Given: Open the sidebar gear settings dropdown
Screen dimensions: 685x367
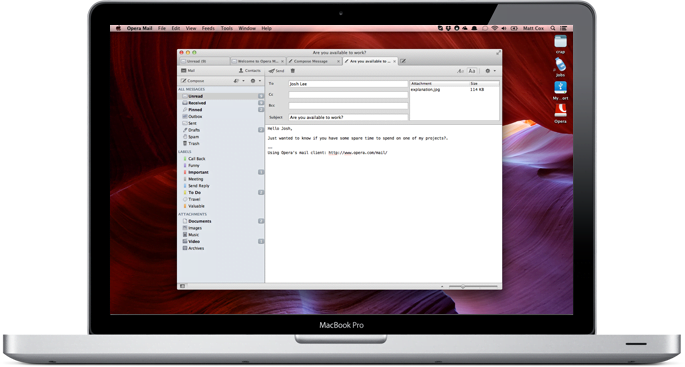Looking at the screenshot, I should click(256, 81).
